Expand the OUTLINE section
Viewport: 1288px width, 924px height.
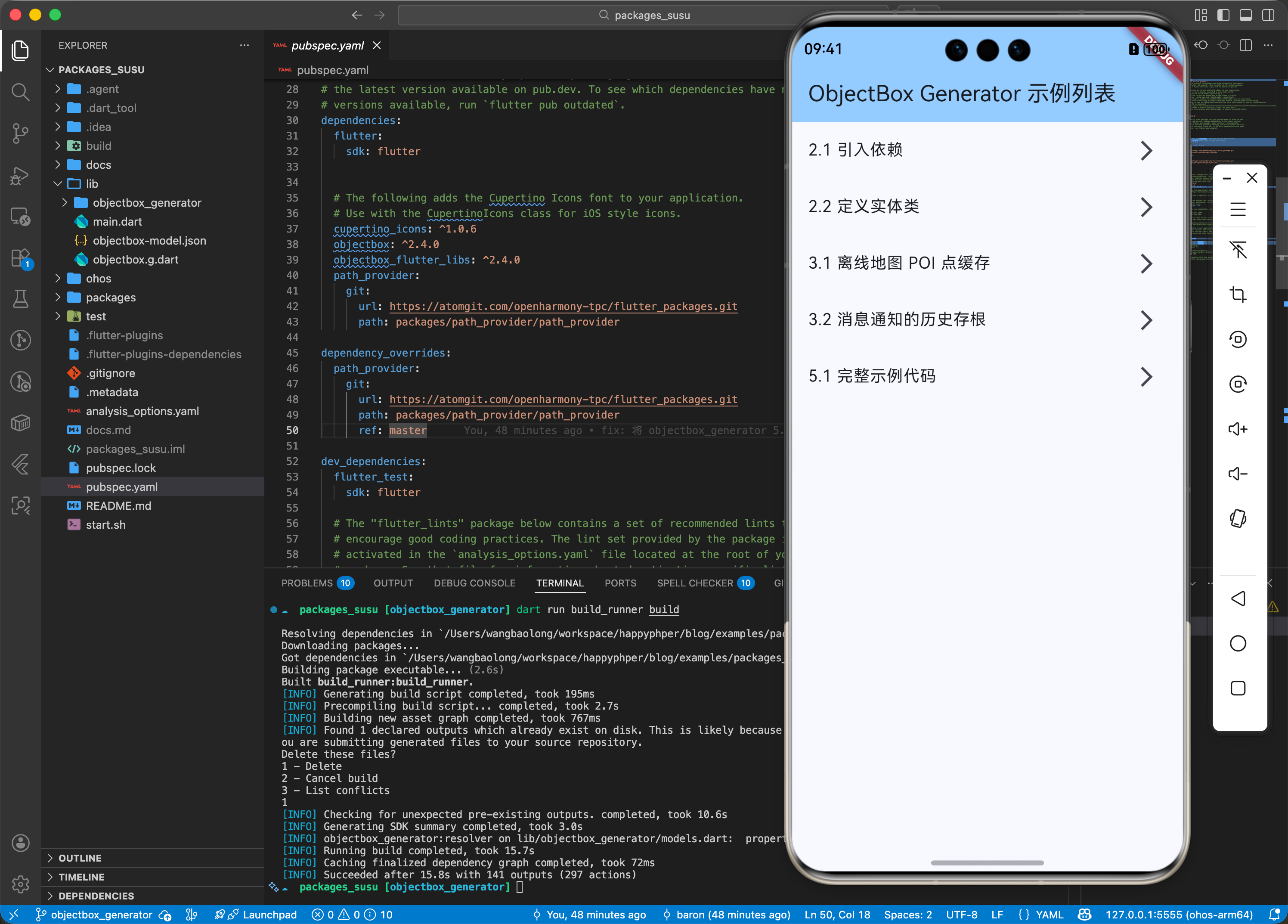(80, 858)
